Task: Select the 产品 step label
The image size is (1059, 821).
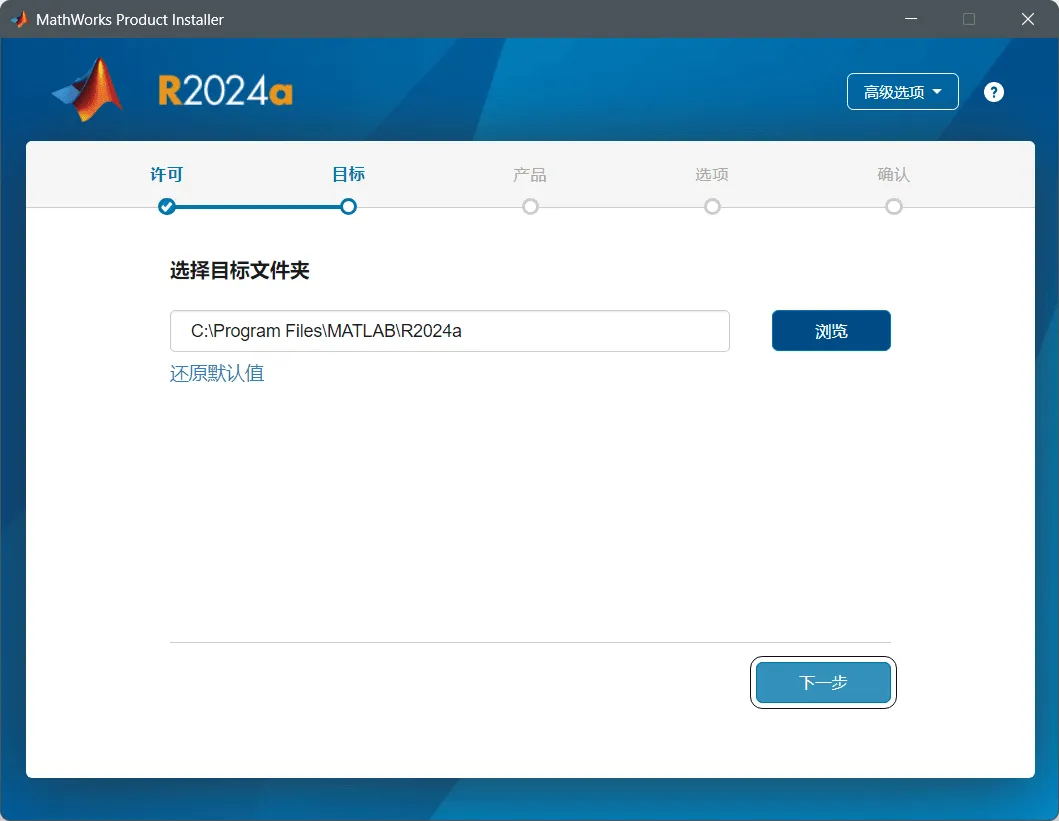Action: point(530,175)
